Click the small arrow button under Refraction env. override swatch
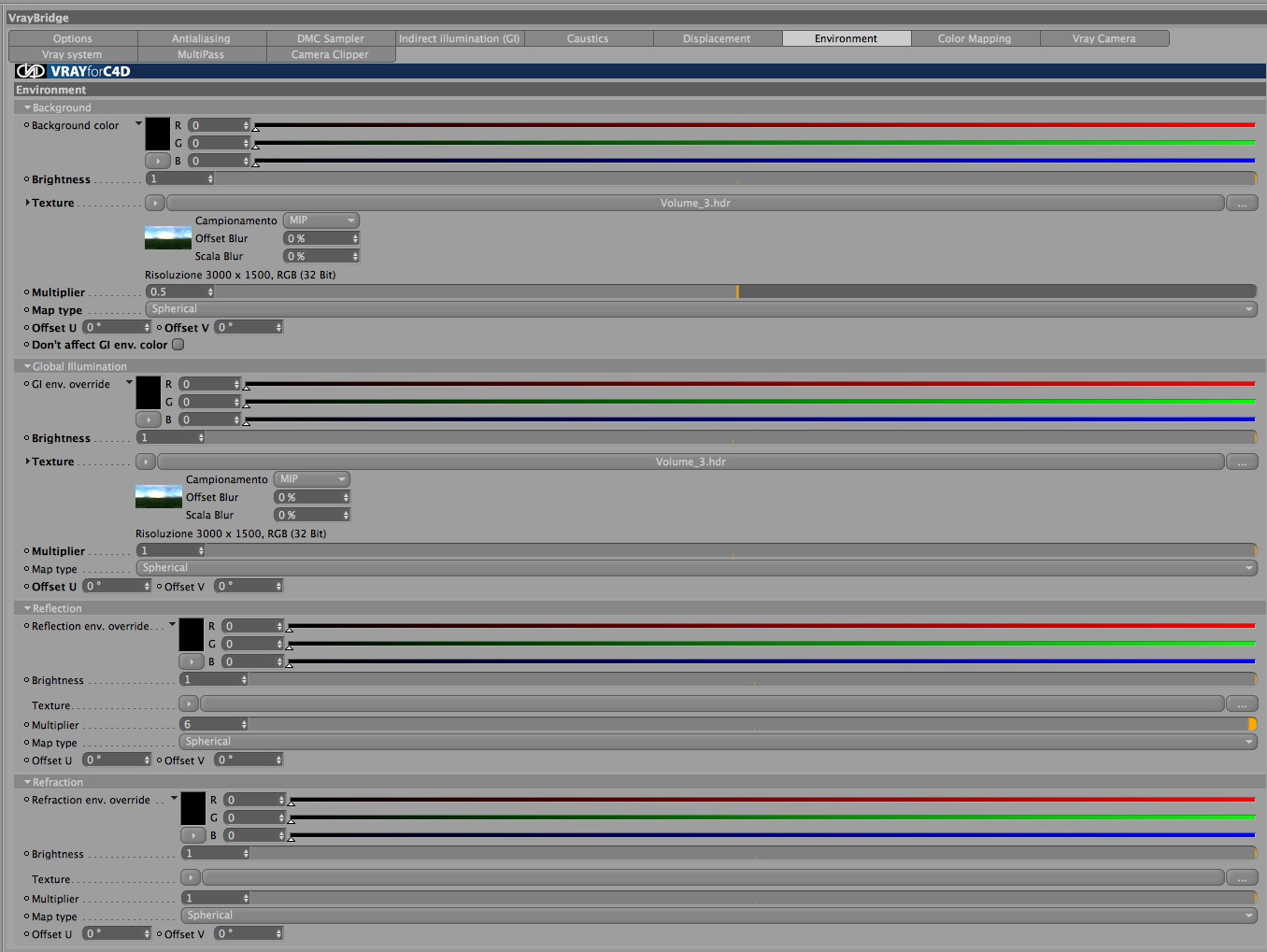1267x952 pixels. click(193, 835)
